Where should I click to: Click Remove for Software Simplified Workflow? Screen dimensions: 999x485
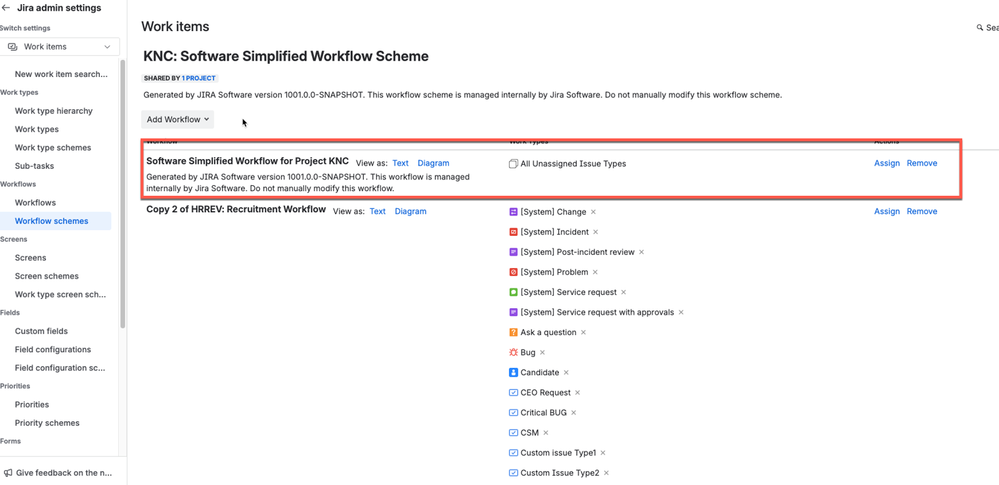coord(922,163)
